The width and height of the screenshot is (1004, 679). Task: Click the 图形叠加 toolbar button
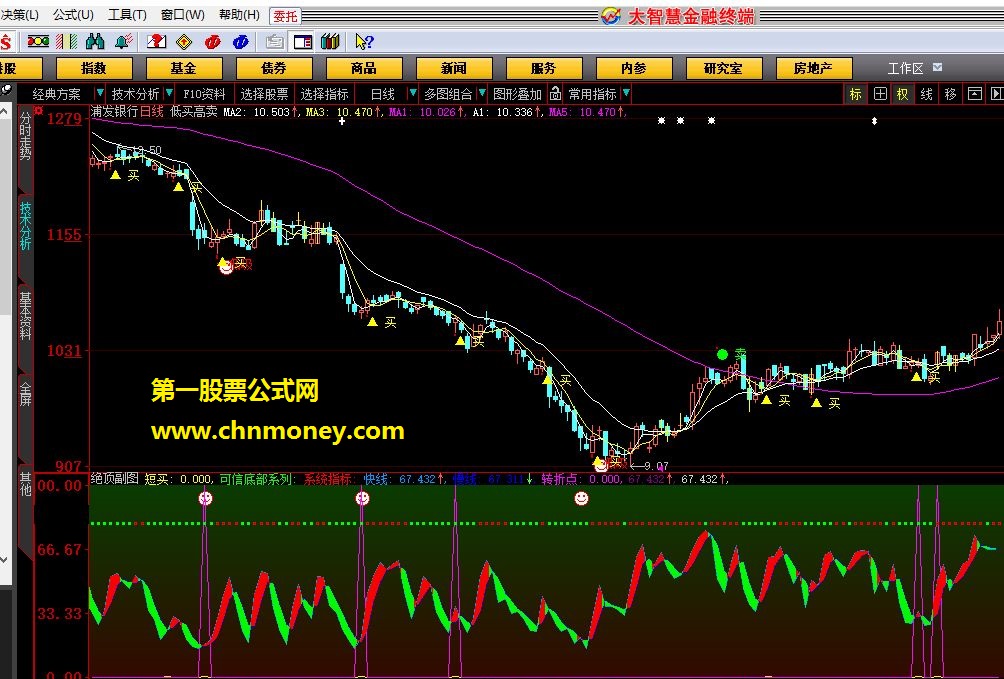517,94
